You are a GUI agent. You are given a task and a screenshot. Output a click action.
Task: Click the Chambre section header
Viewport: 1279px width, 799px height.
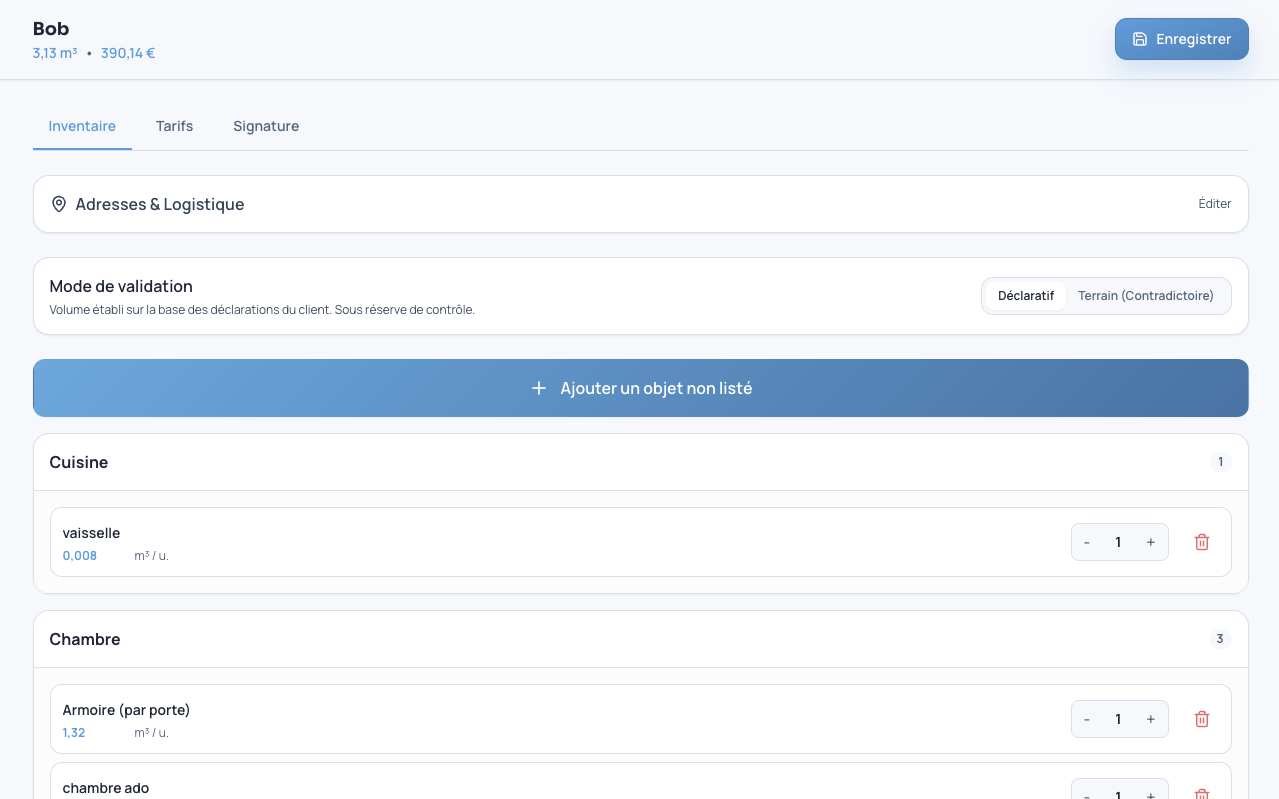coord(641,639)
